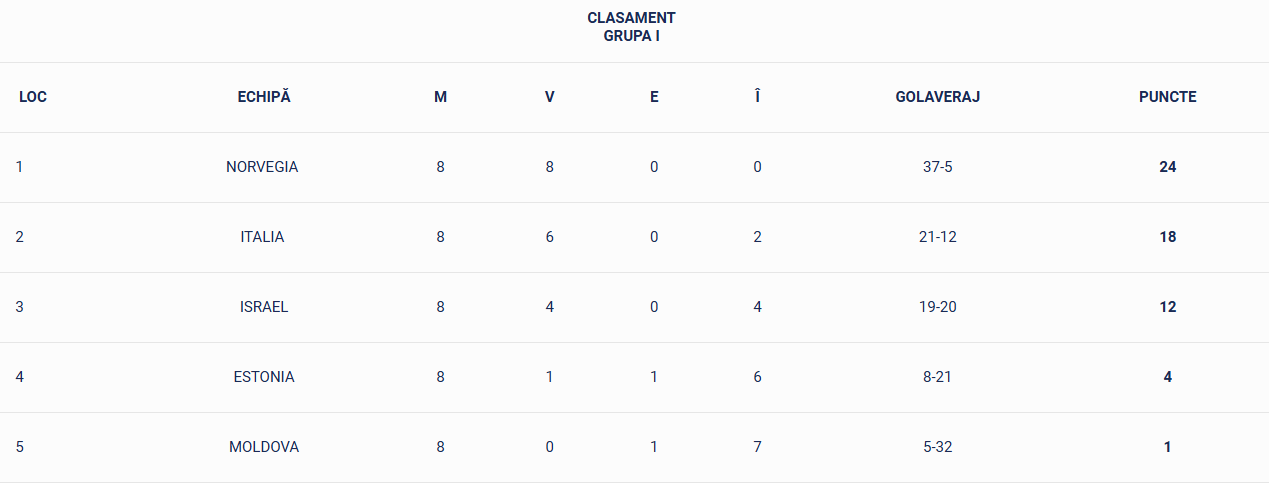Open the ISRAEL team row
The width and height of the screenshot is (1281, 501).
(x=264, y=307)
